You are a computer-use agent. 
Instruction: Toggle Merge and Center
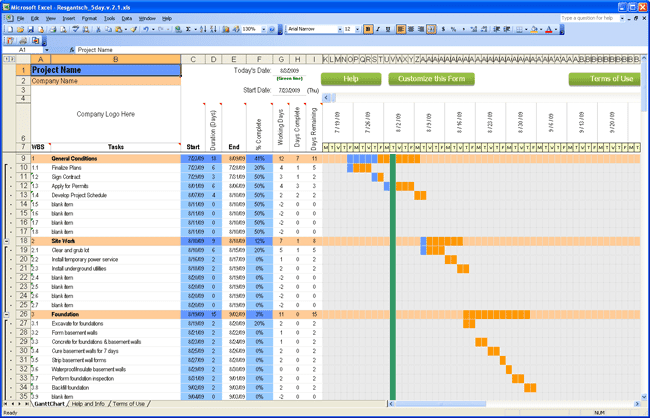point(431,29)
